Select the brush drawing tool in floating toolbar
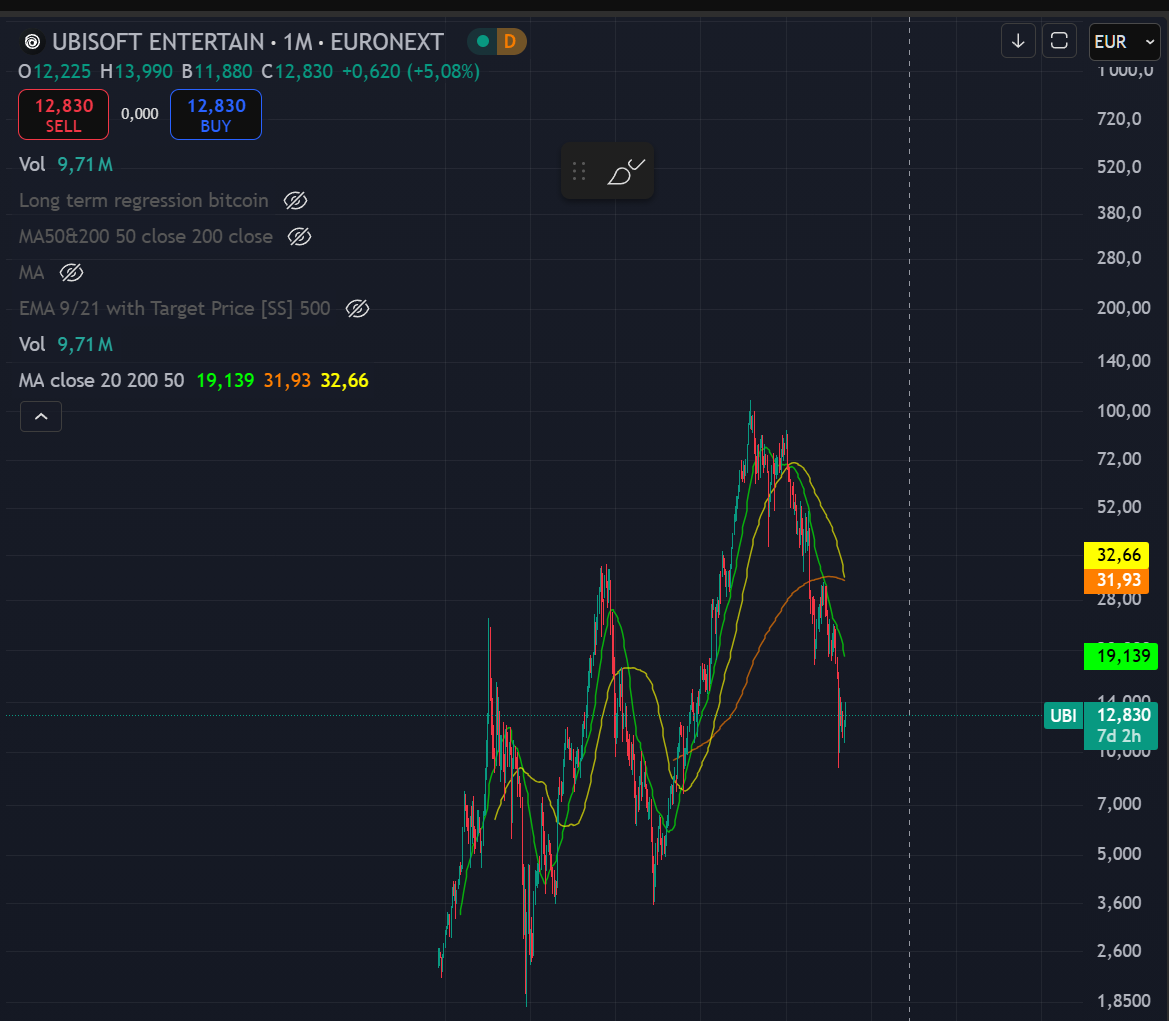This screenshot has height=1021, width=1169. (626, 172)
